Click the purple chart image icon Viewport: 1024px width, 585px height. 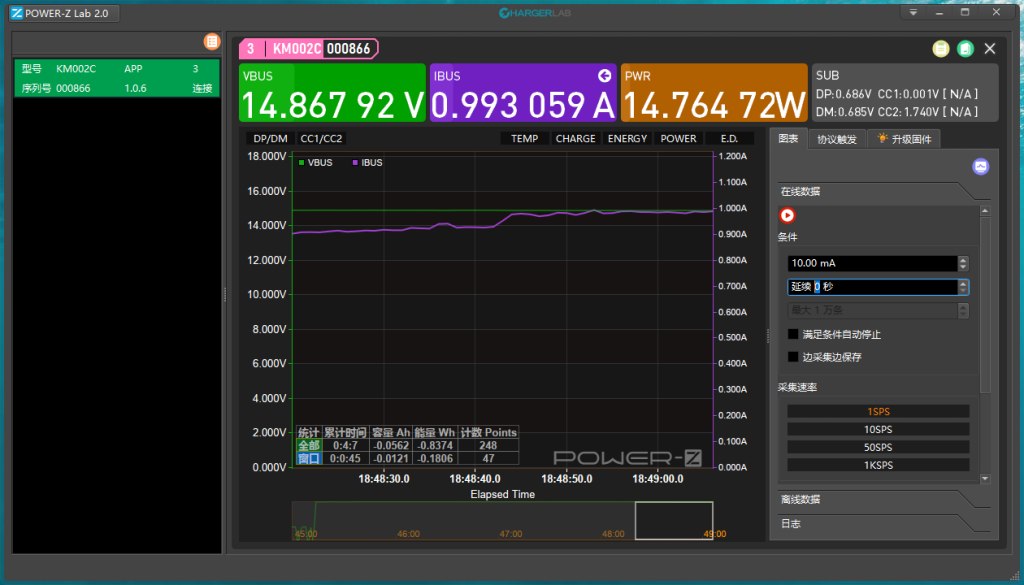click(980, 166)
